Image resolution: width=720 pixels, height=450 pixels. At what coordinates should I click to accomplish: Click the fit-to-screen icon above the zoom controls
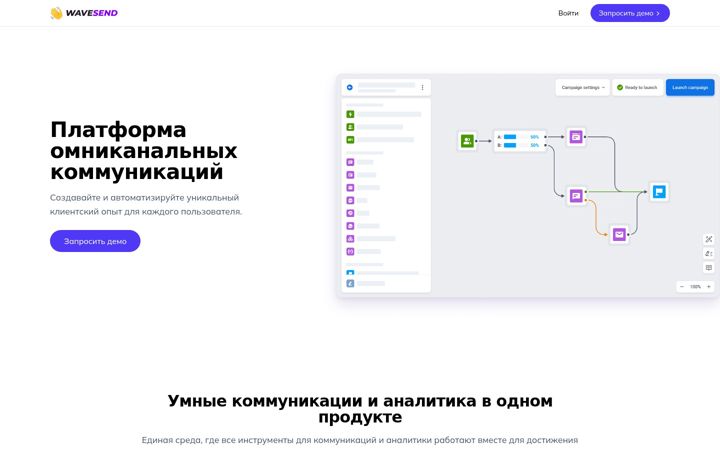pyautogui.click(x=709, y=239)
